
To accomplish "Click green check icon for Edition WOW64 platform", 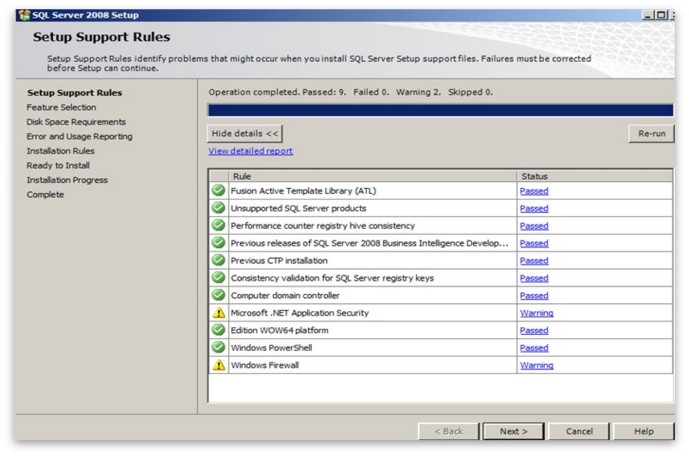I will pos(218,330).
